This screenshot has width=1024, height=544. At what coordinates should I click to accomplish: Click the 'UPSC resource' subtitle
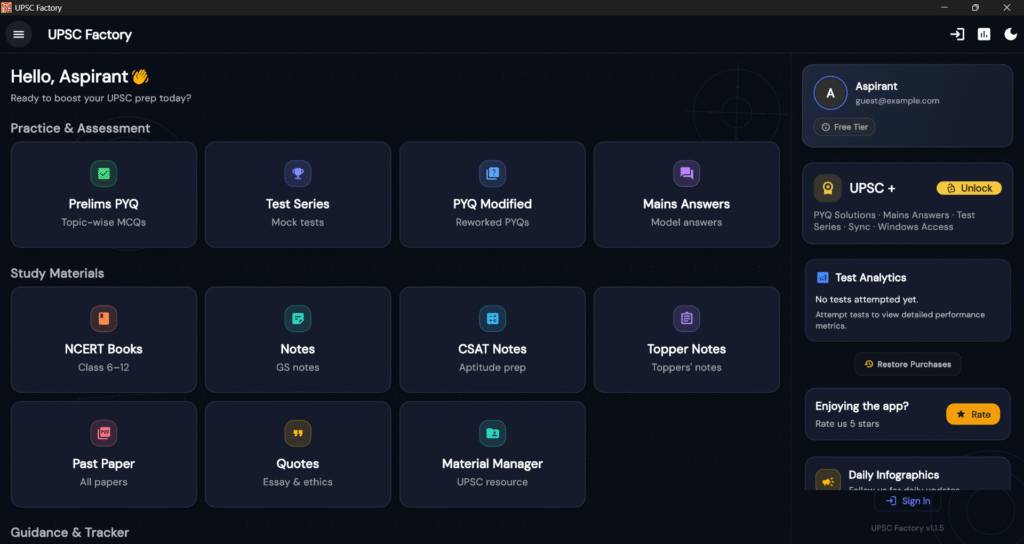tap(492, 482)
